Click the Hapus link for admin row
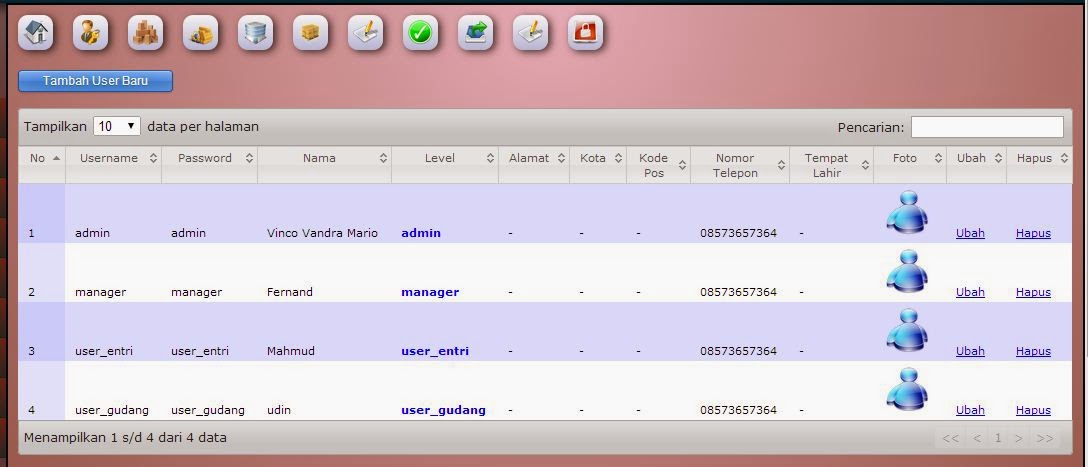Image resolution: width=1088 pixels, height=467 pixels. click(x=1033, y=233)
